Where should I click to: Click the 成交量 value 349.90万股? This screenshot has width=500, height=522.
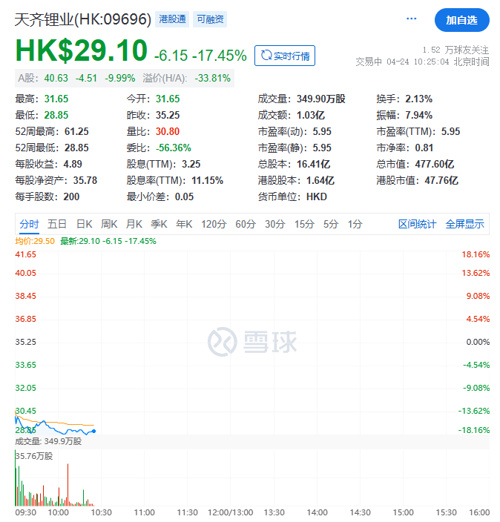tap(321, 99)
